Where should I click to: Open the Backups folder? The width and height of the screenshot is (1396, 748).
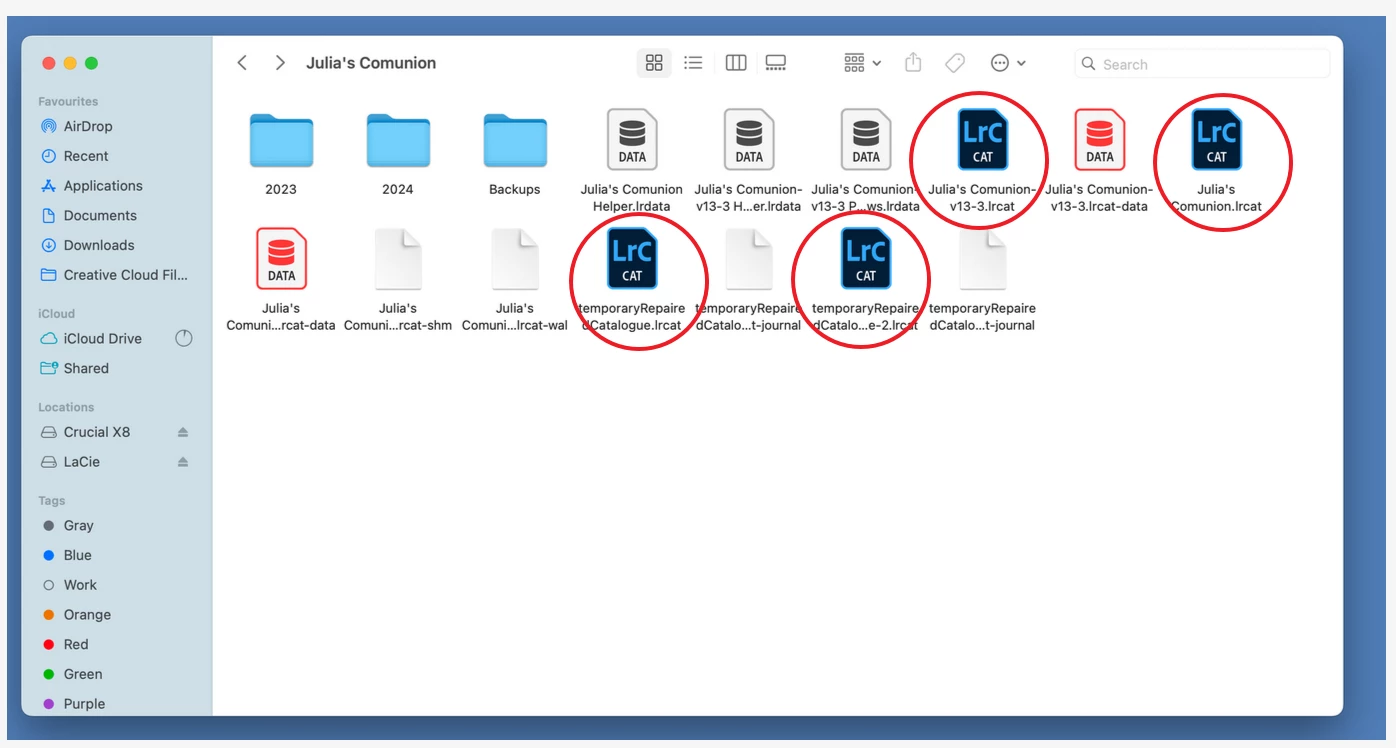coord(515,141)
